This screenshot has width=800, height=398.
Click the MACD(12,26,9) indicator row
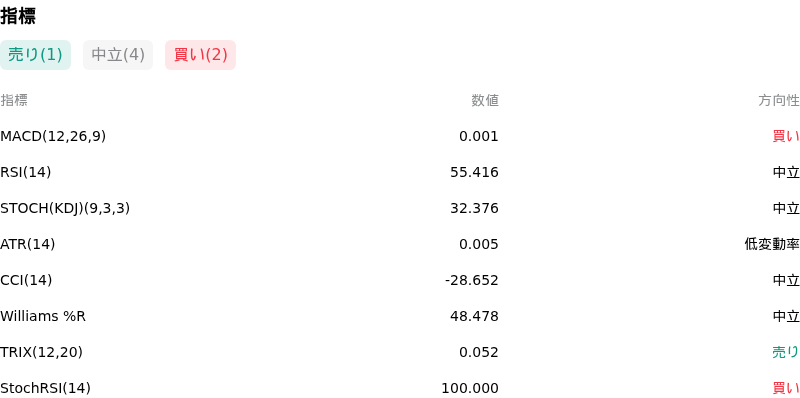[400, 136]
